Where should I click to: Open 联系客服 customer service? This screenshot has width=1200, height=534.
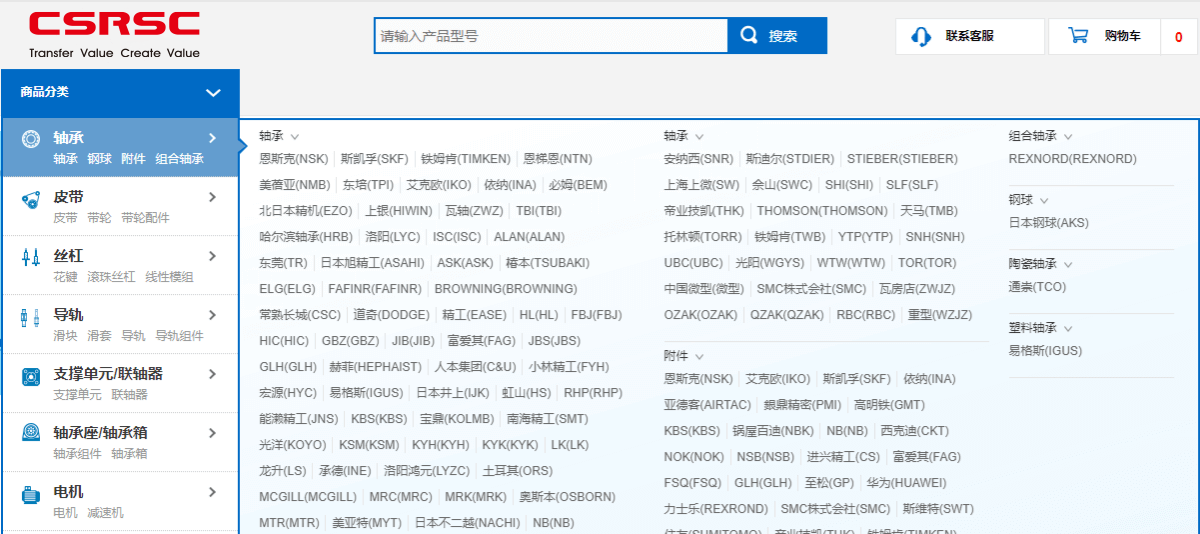pyautogui.click(x=969, y=36)
